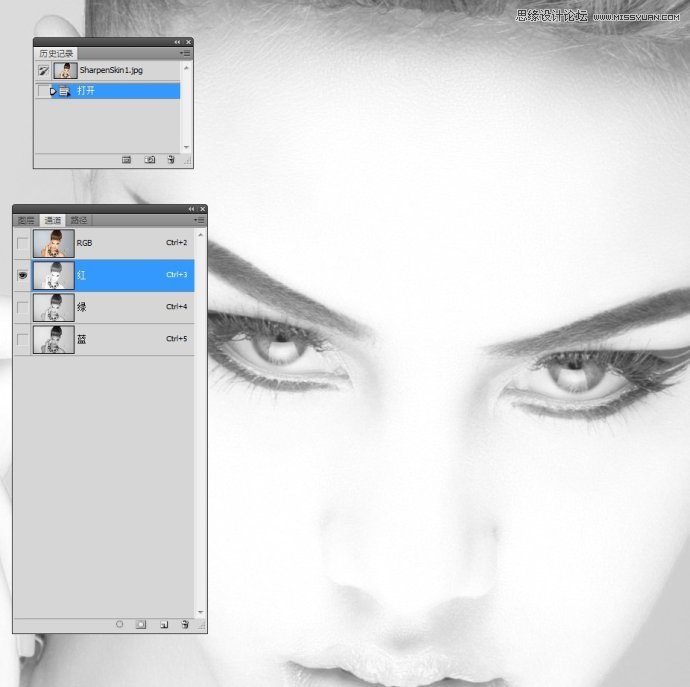690x687 pixels.
Task: Show the RGB composite channel visibility
Action: 22,243
